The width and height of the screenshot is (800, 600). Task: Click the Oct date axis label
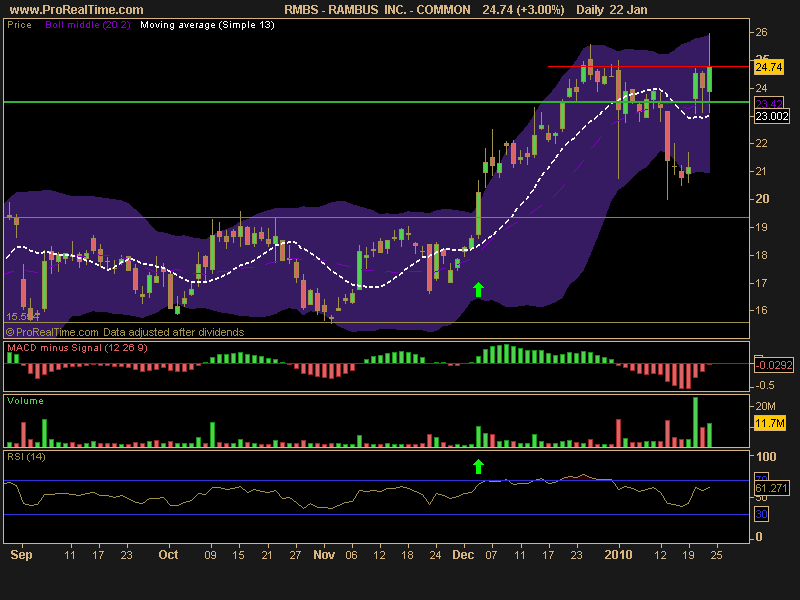click(x=168, y=555)
